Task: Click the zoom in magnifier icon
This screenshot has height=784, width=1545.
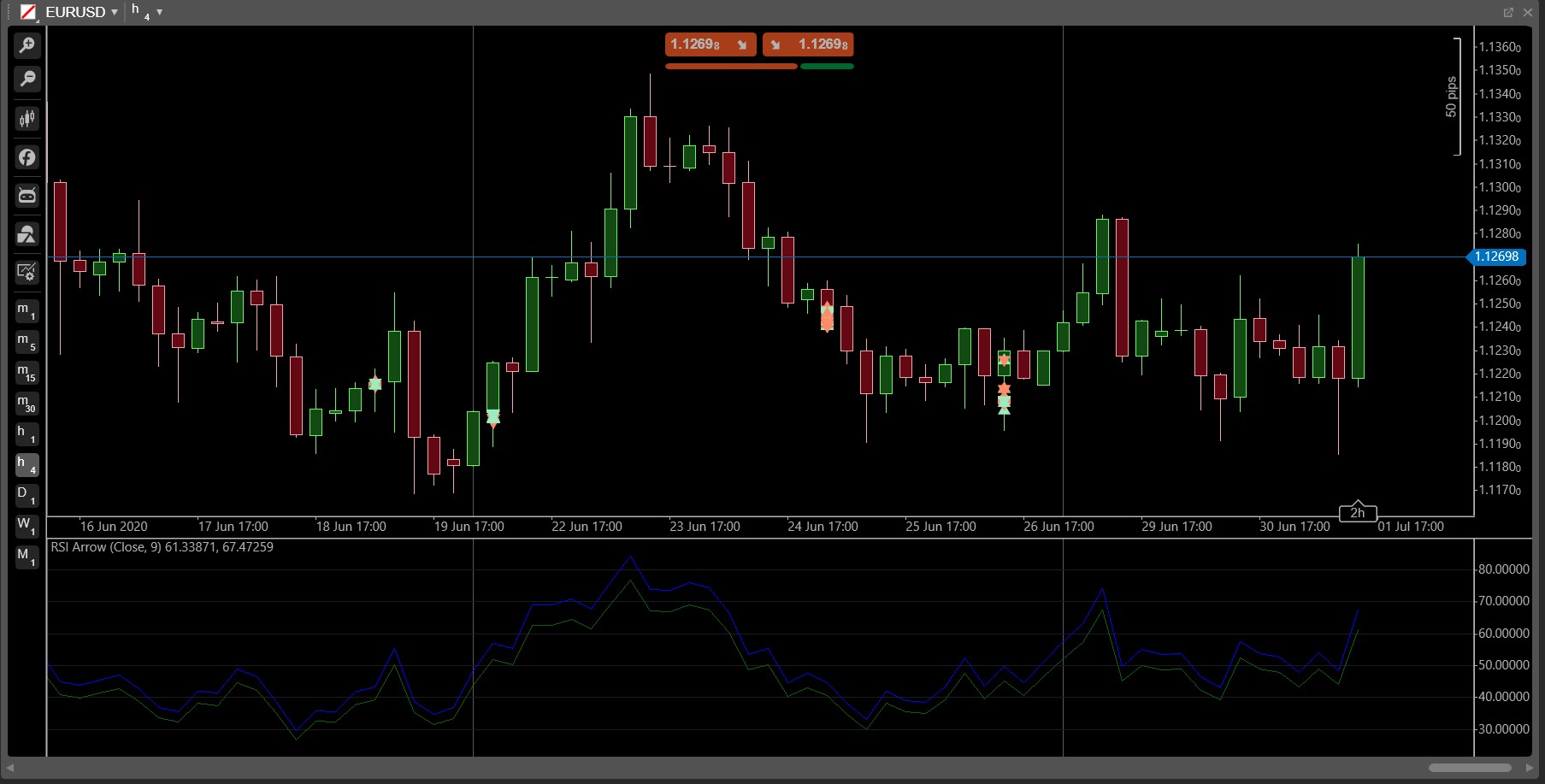Action: click(27, 45)
